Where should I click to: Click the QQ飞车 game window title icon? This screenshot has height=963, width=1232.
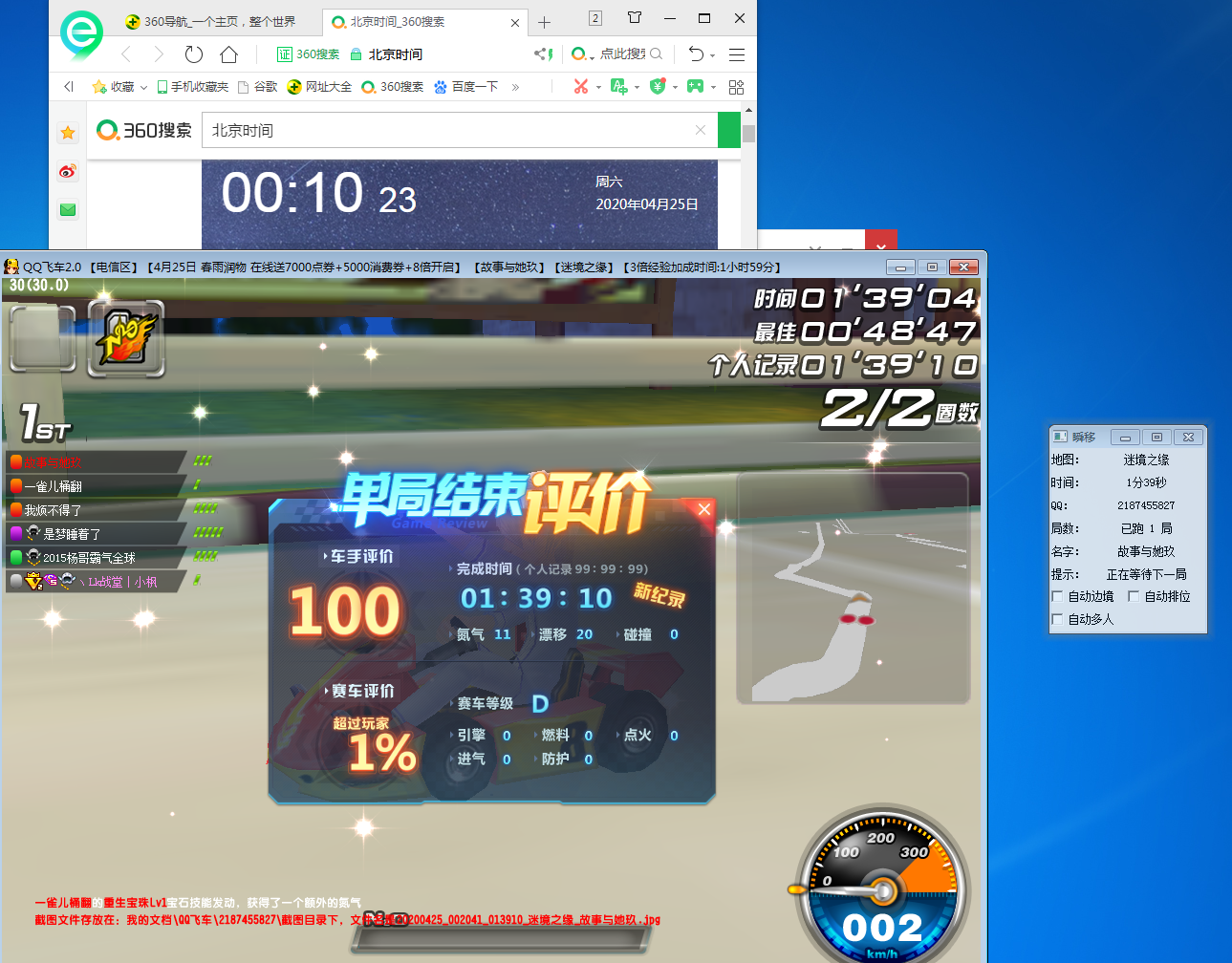point(11,267)
